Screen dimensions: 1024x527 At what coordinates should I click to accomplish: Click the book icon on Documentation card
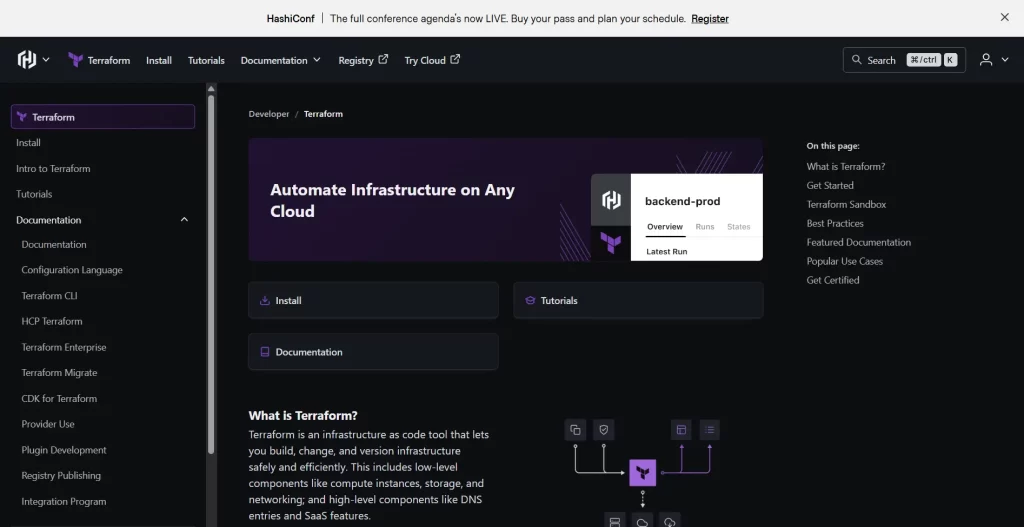tap(264, 351)
